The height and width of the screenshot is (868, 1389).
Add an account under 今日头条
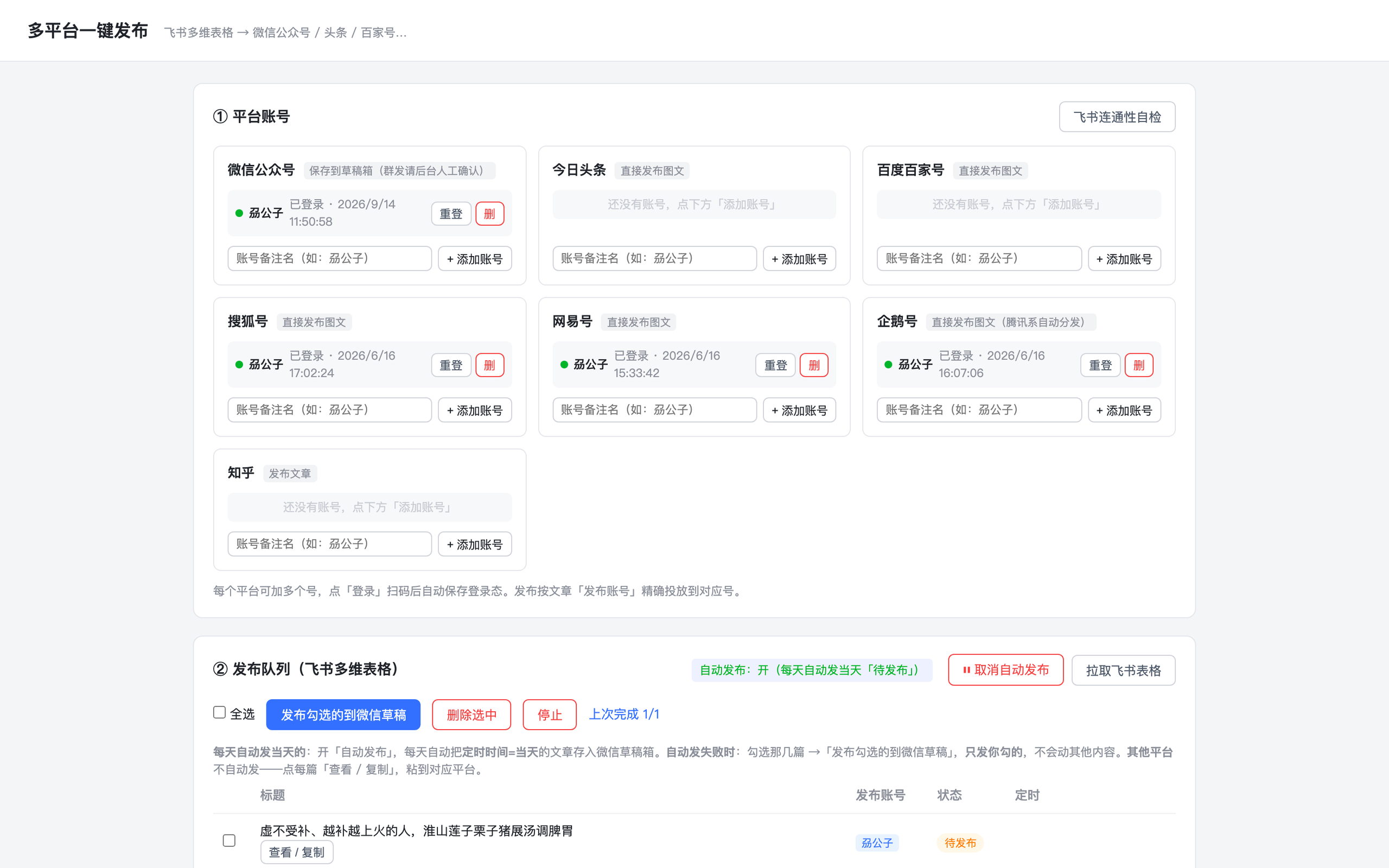tap(800, 258)
